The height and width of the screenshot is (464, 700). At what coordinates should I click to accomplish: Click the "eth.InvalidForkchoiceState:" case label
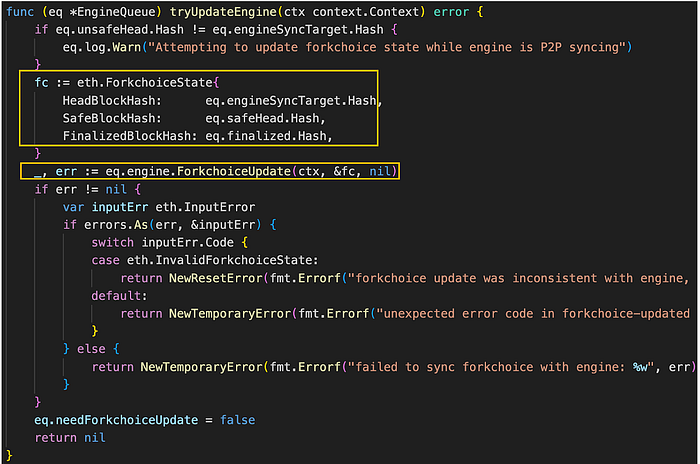223,260
